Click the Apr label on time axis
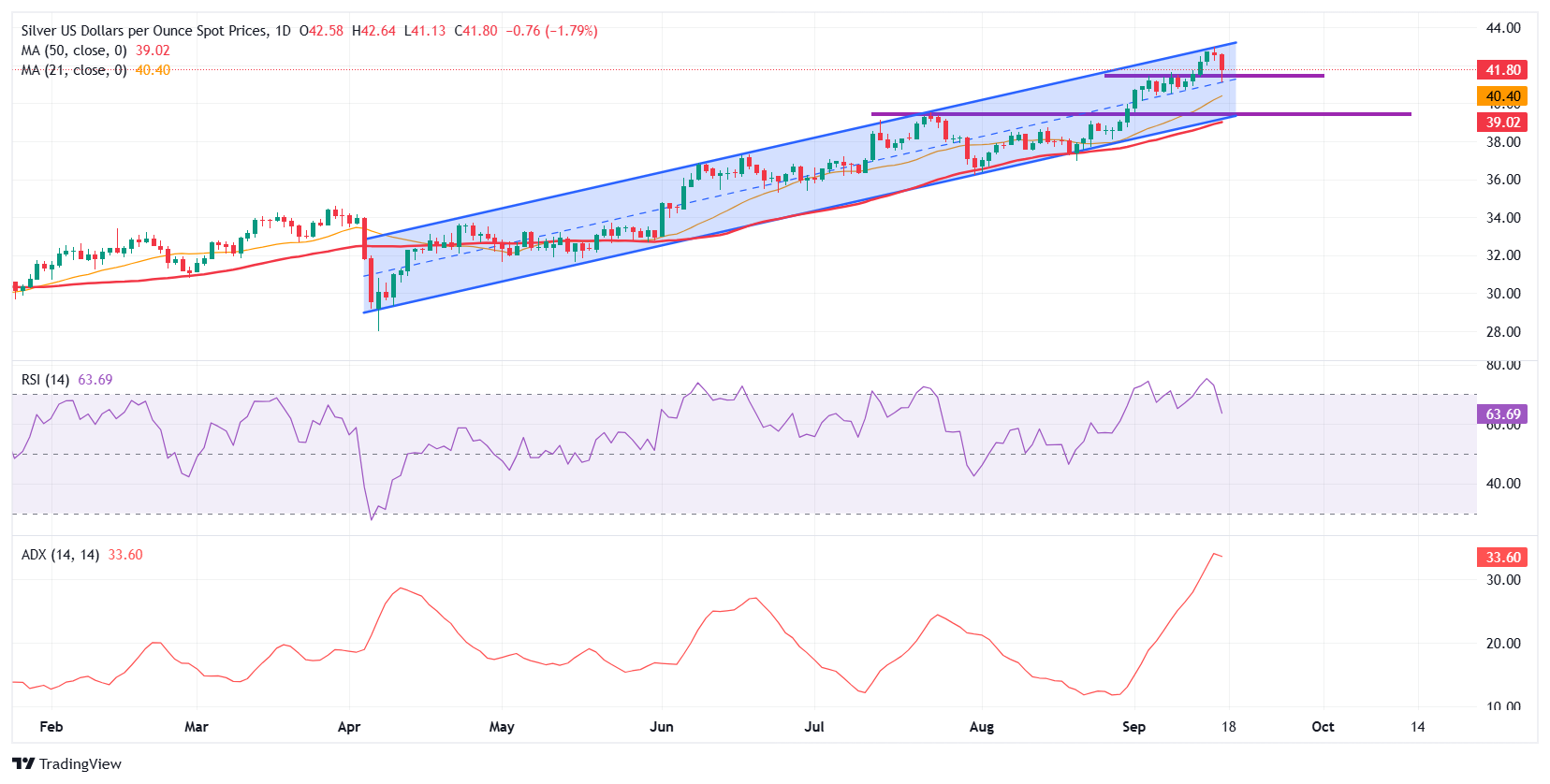 click(x=349, y=727)
